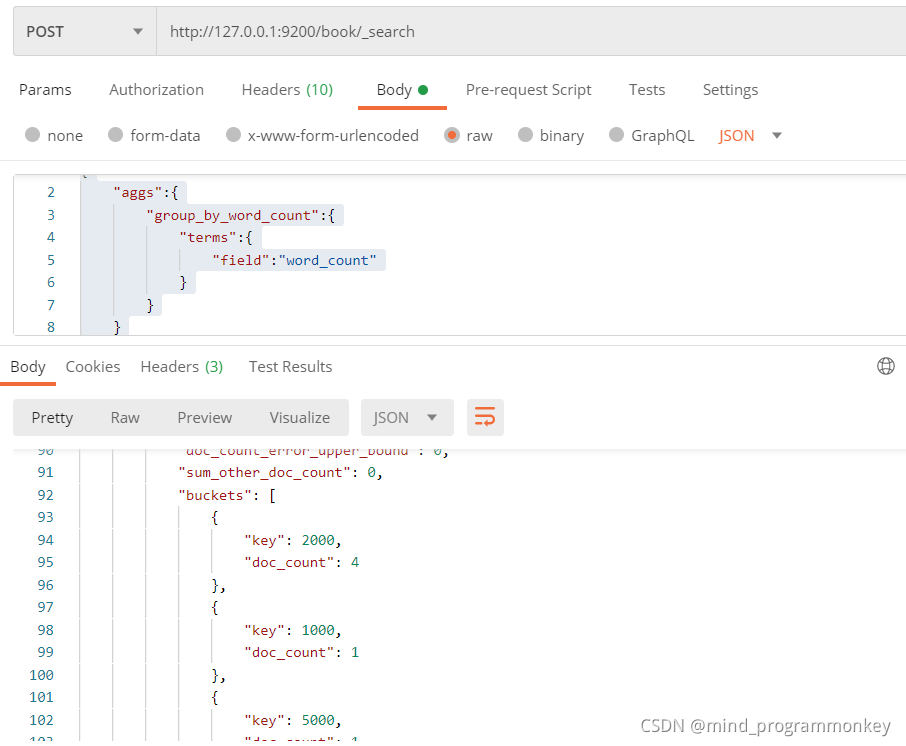Click the globe network icon
Viewport: 906px width, 746px height.
[x=886, y=366]
